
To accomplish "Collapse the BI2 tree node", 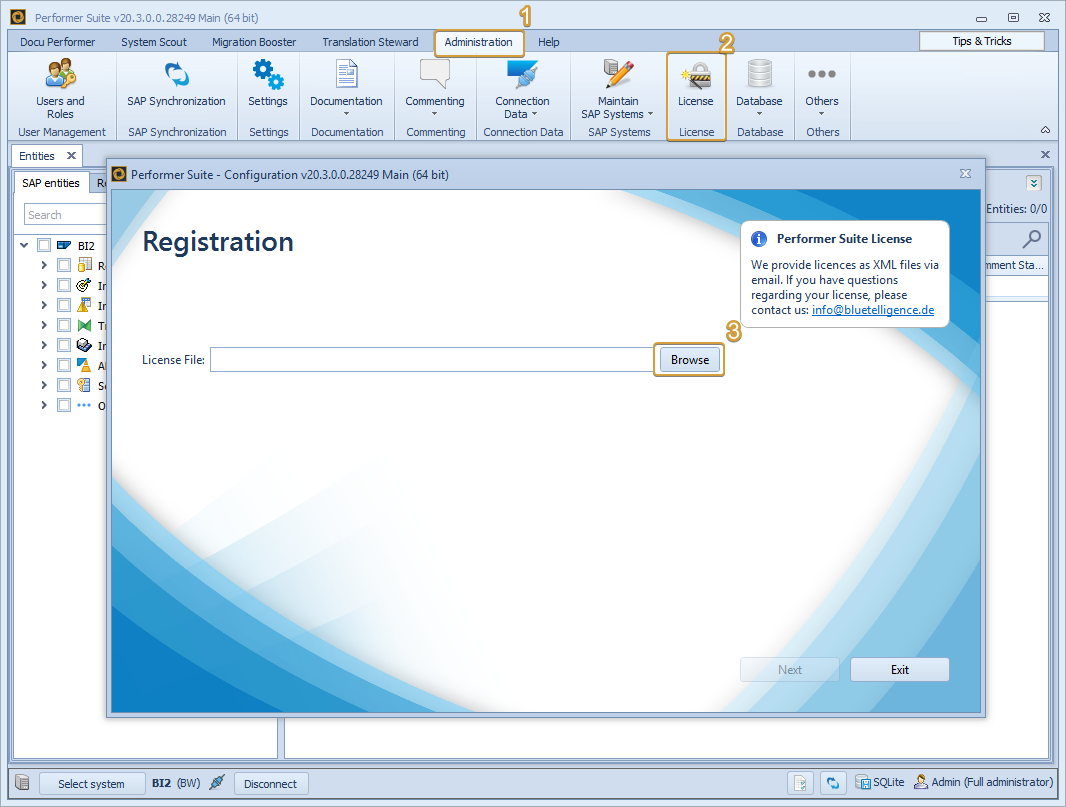I will coord(23,244).
